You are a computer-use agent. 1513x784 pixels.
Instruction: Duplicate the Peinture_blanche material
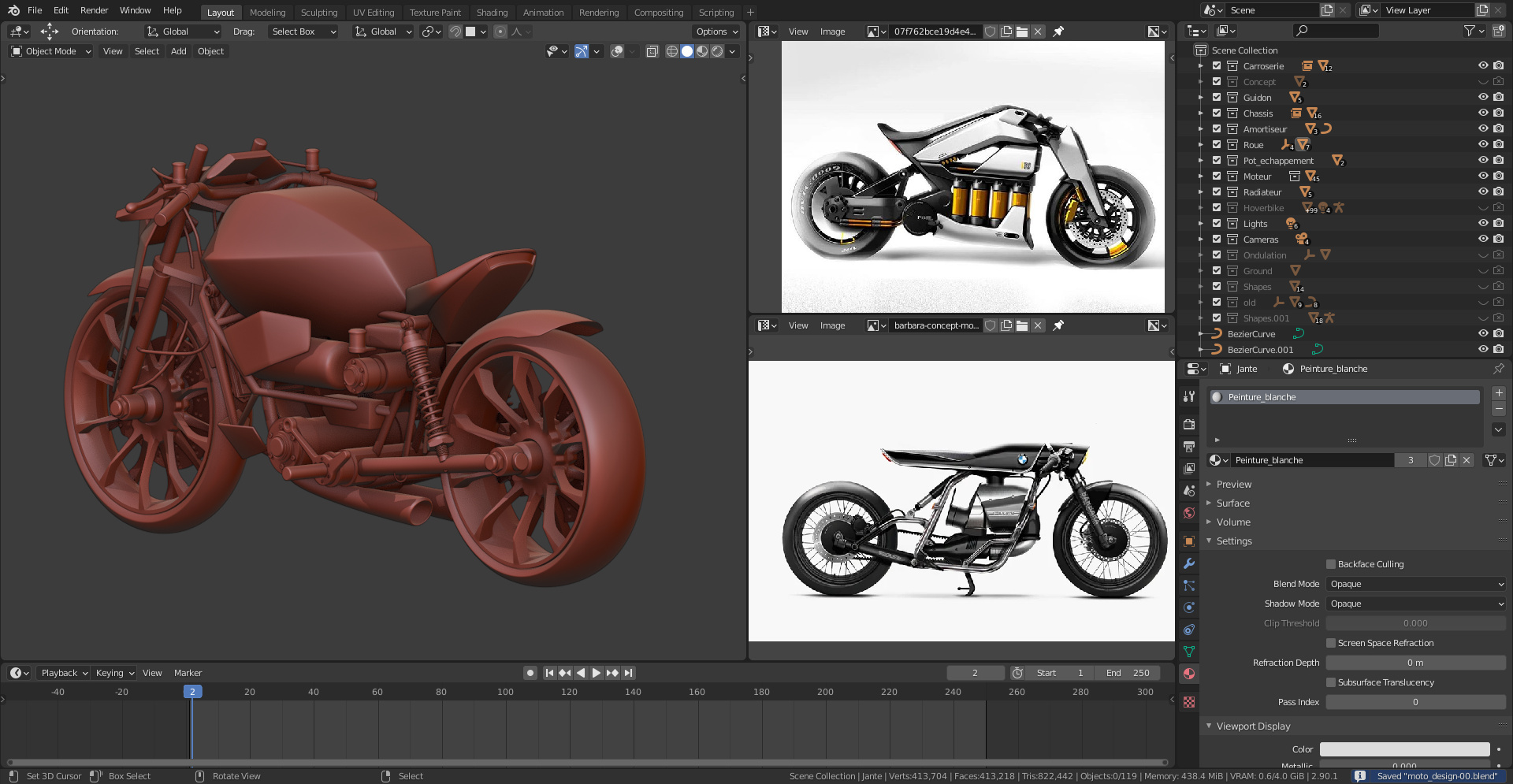point(1451,460)
